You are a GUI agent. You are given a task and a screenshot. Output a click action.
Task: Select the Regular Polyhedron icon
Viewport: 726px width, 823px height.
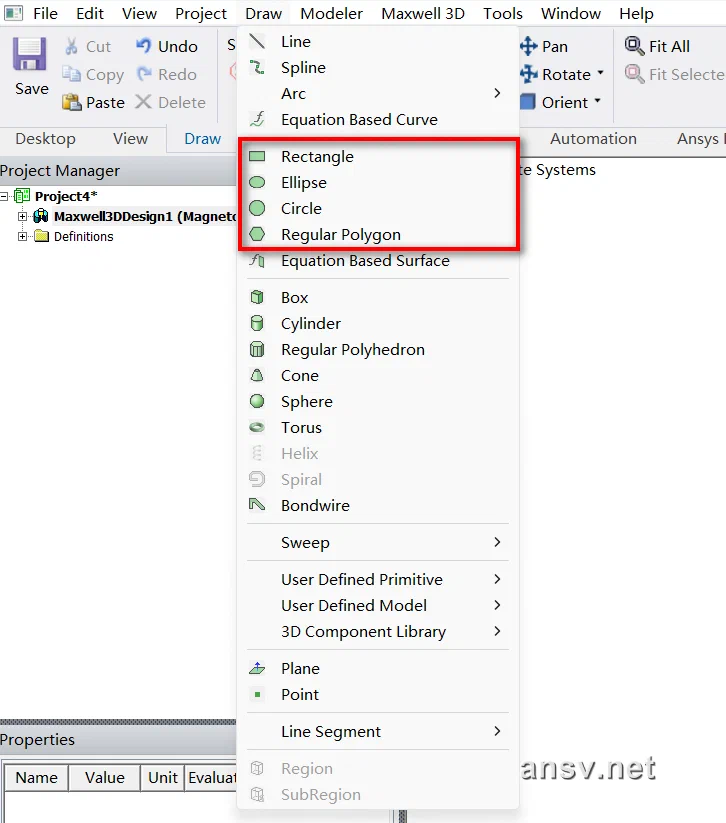point(257,349)
